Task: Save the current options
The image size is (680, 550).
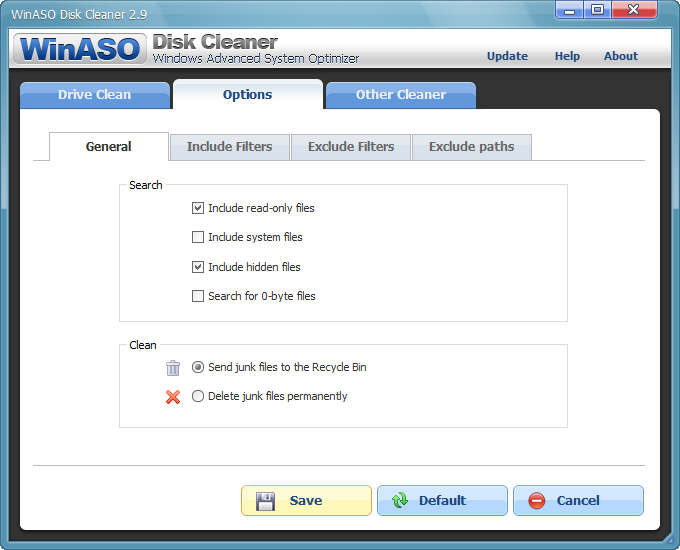Action: [306, 501]
